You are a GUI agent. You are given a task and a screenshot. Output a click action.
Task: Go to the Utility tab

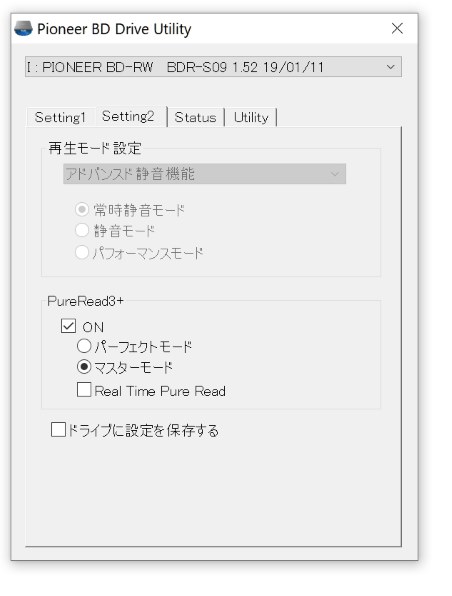coord(251,117)
